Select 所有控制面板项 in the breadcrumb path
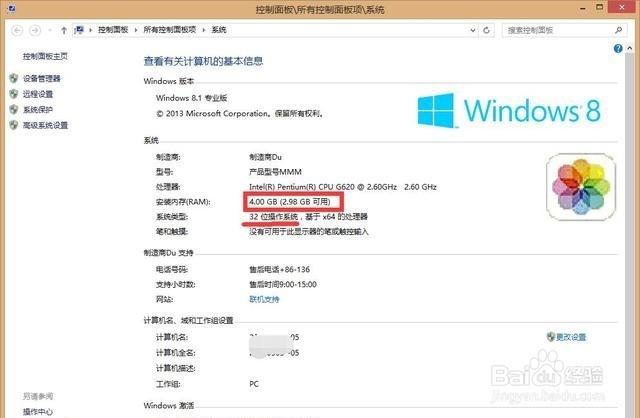Image resolution: width=640 pixels, height=418 pixels. (170, 30)
